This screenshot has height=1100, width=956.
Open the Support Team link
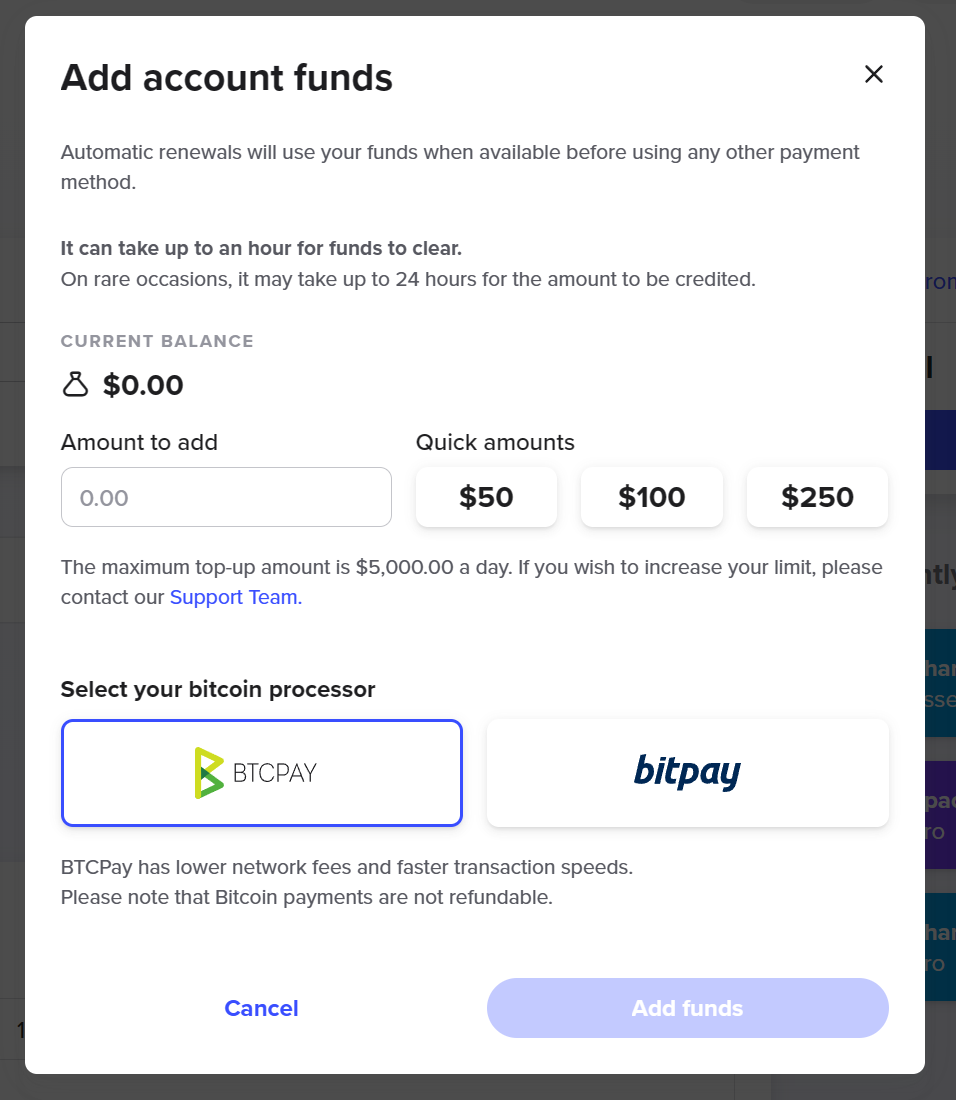coord(235,598)
